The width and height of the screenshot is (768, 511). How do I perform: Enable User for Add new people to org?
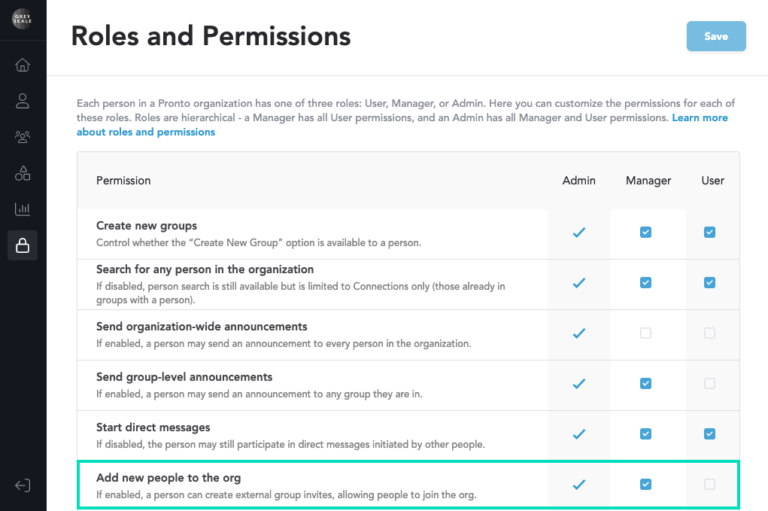pyautogui.click(x=709, y=485)
